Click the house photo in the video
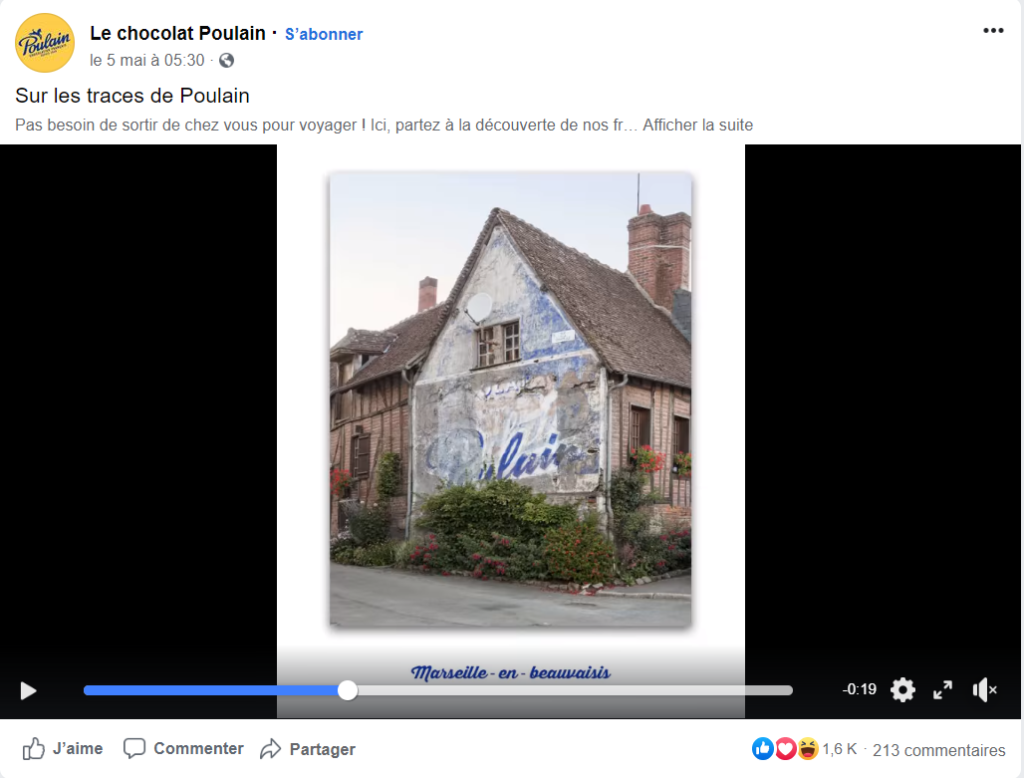This screenshot has width=1024, height=778. tap(511, 399)
